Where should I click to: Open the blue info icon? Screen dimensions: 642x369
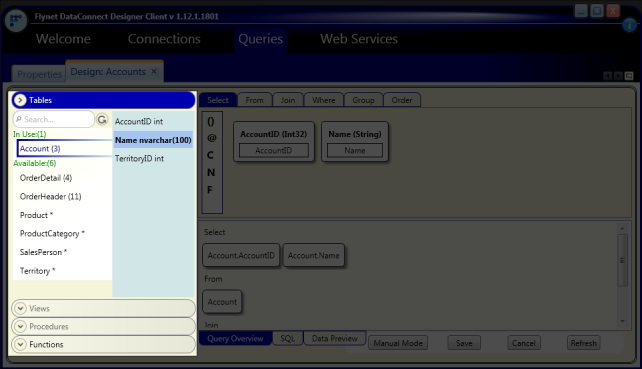[x=629, y=25]
